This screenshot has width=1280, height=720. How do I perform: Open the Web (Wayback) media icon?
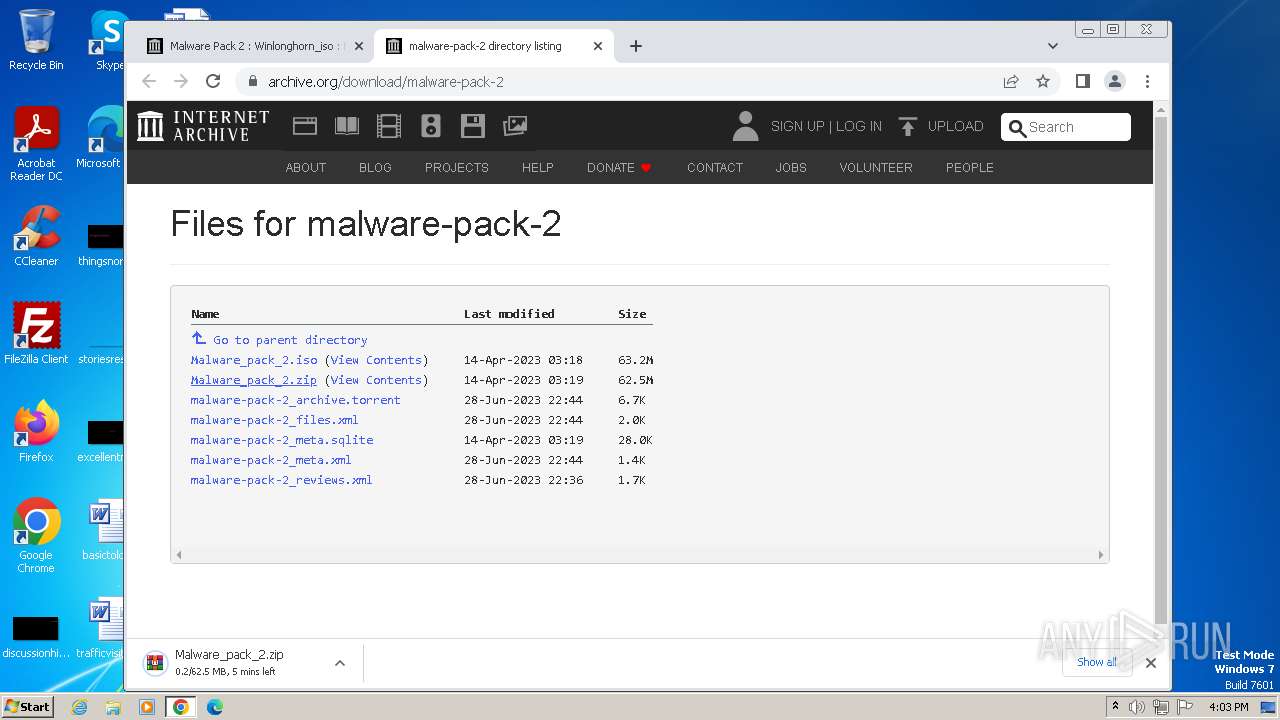click(305, 126)
